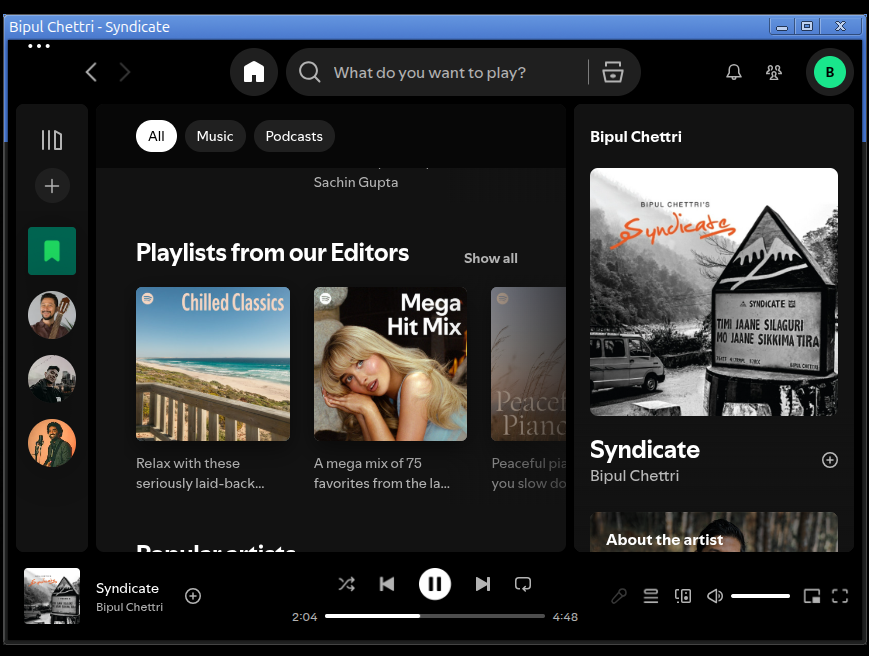Open the Peaceful Piano playlist cover
Screen dimensions: 869x656
(x=529, y=364)
